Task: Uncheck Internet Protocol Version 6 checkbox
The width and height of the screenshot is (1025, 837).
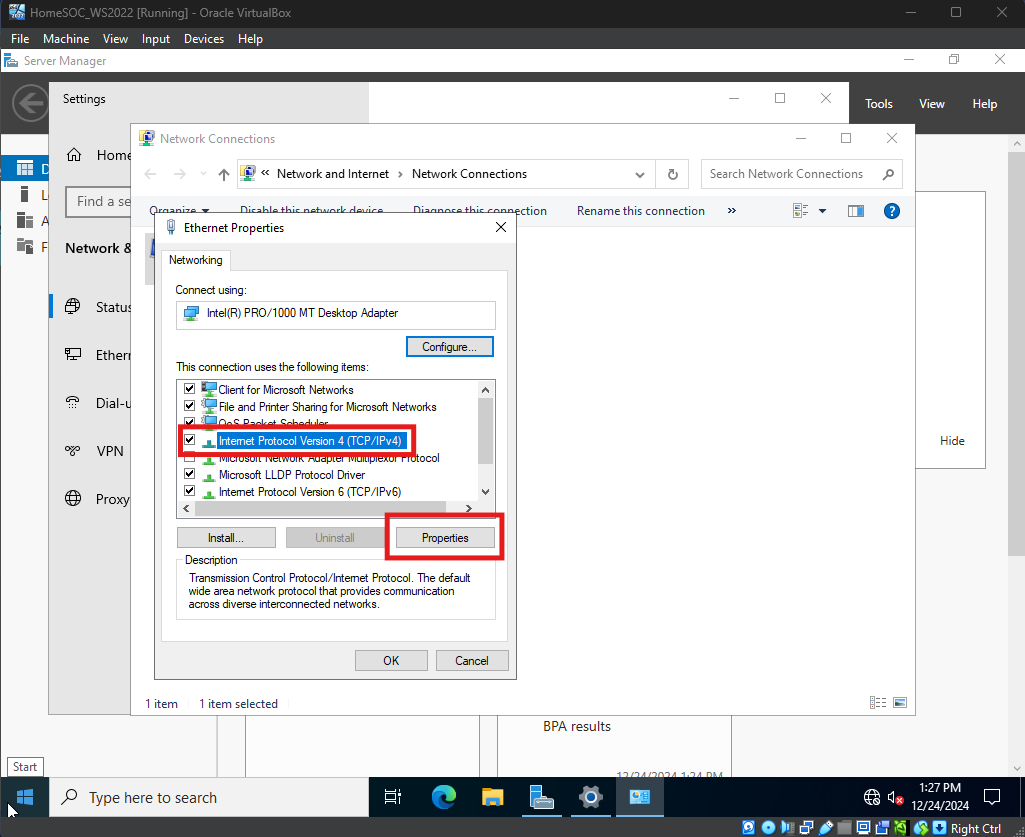Action: click(x=190, y=492)
